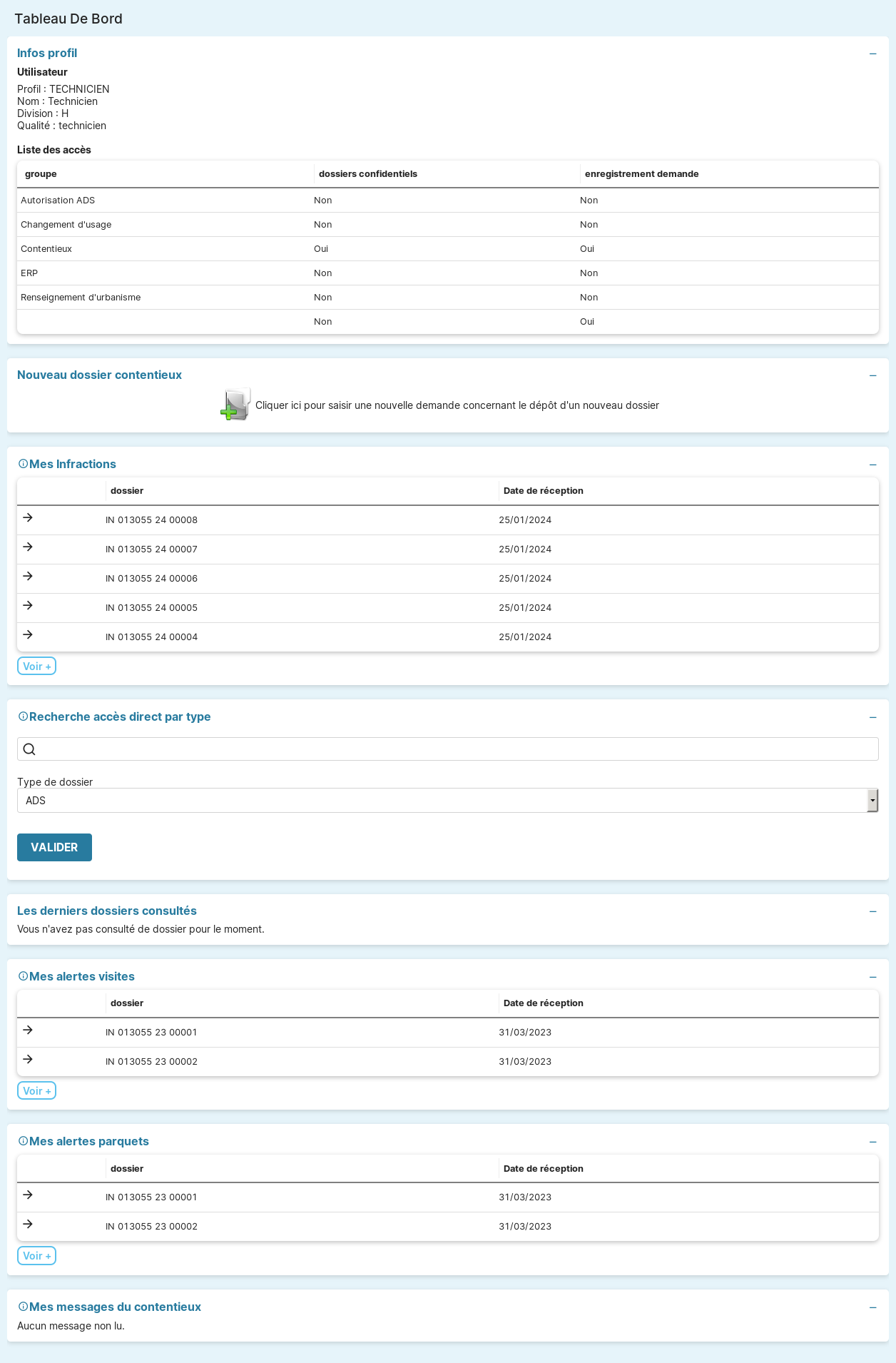Click the magnifier icon in the search field
The height and width of the screenshot is (1363, 896).
click(29, 749)
